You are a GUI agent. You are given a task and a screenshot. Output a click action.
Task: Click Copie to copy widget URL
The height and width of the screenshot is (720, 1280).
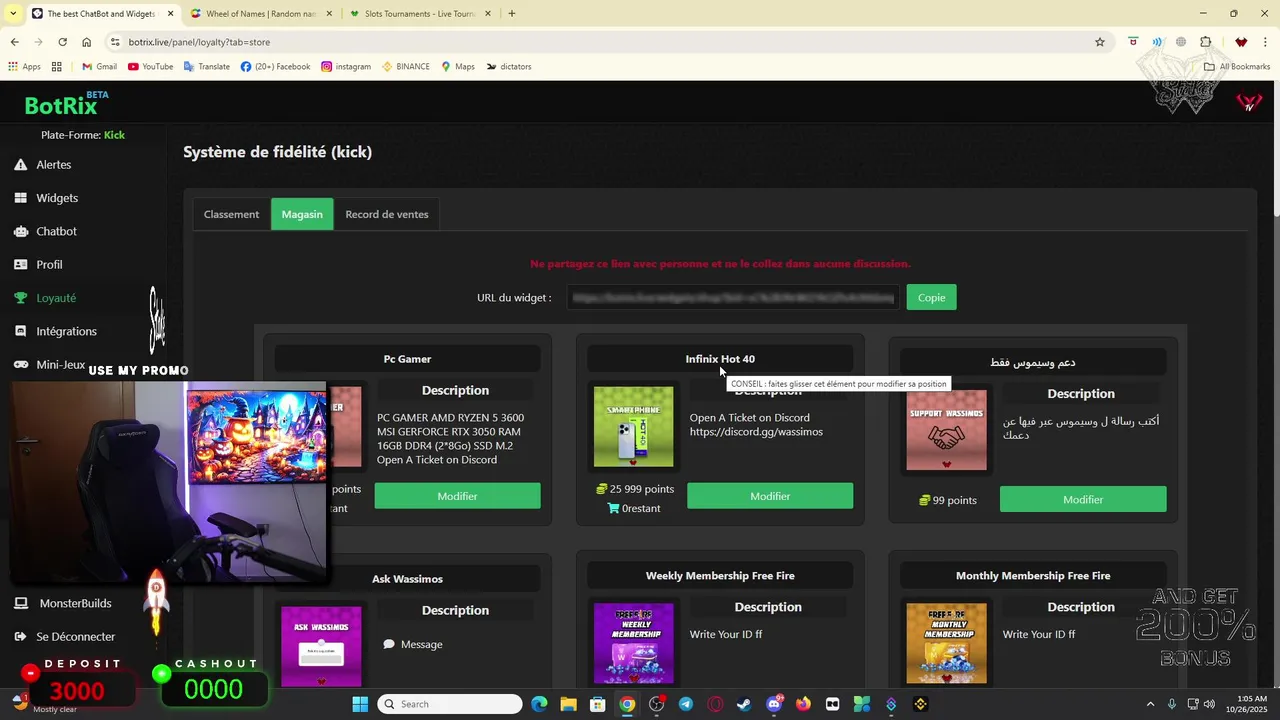pos(931,297)
